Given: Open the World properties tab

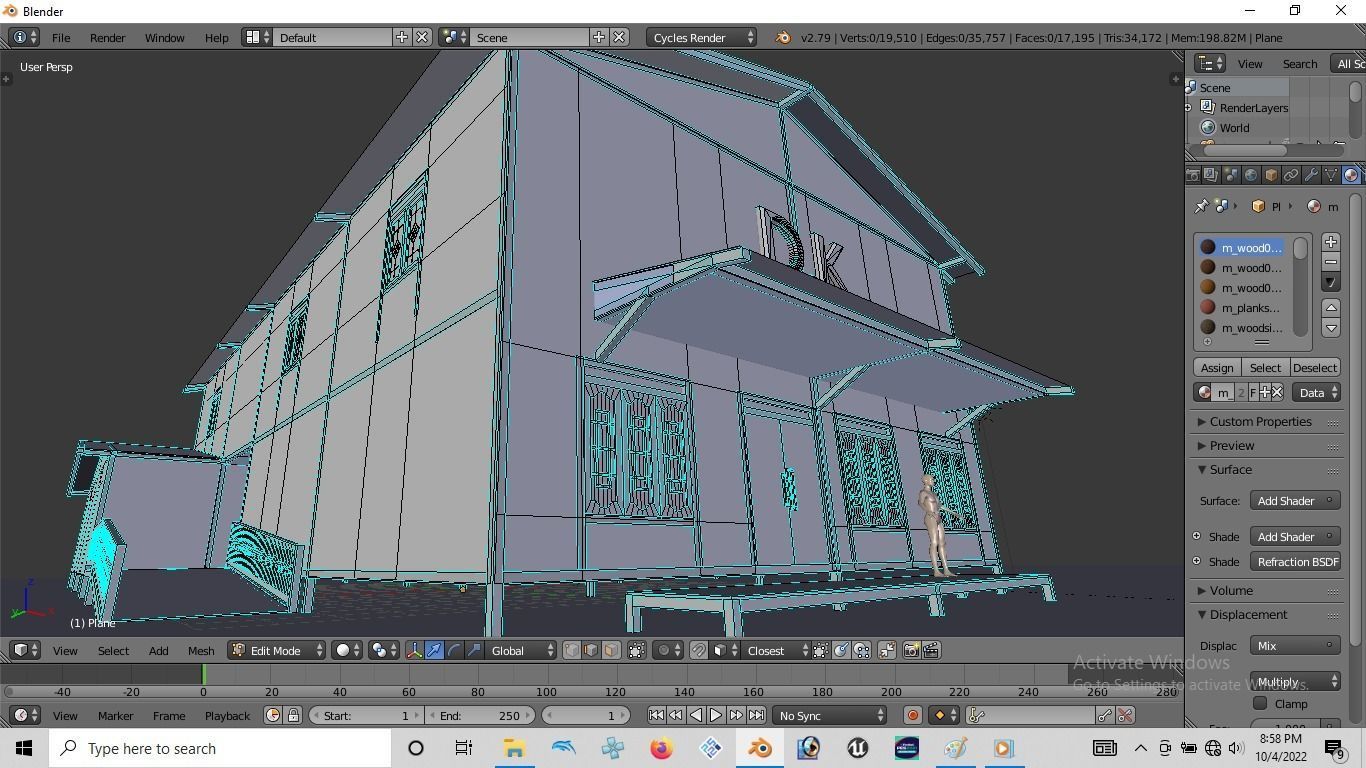Looking at the screenshot, I should 1251,175.
